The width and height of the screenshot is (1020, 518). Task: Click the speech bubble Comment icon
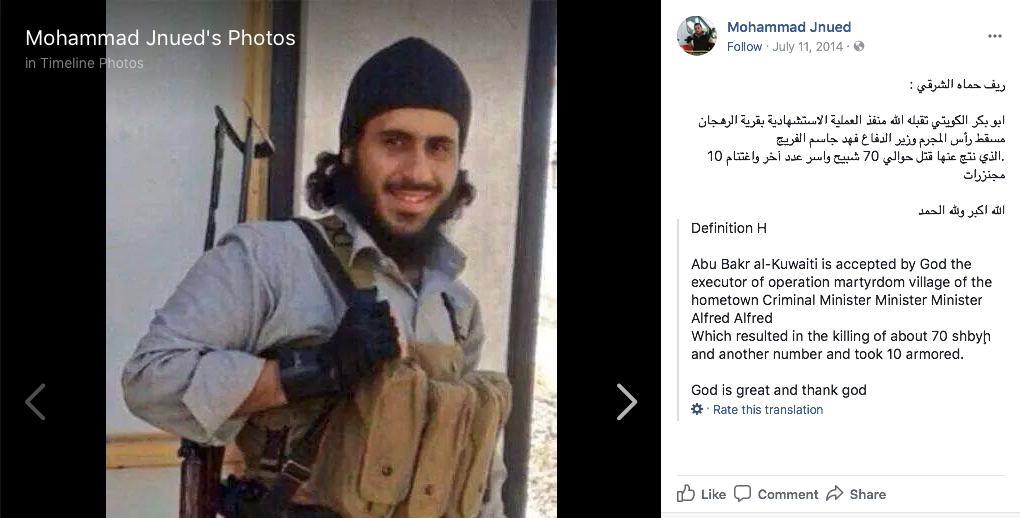(x=742, y=493)
